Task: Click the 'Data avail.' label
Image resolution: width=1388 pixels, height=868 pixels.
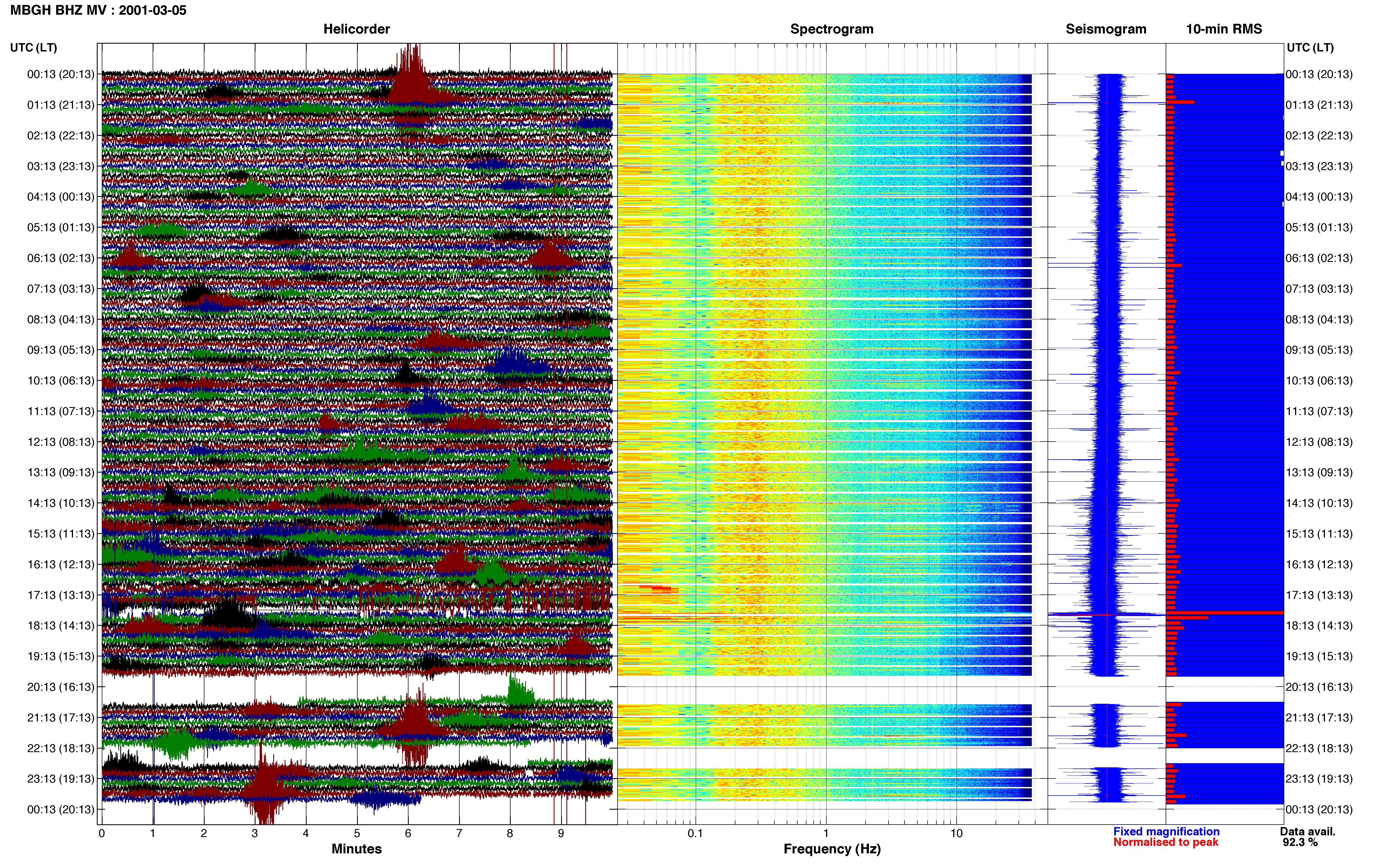Action: 1308,831
